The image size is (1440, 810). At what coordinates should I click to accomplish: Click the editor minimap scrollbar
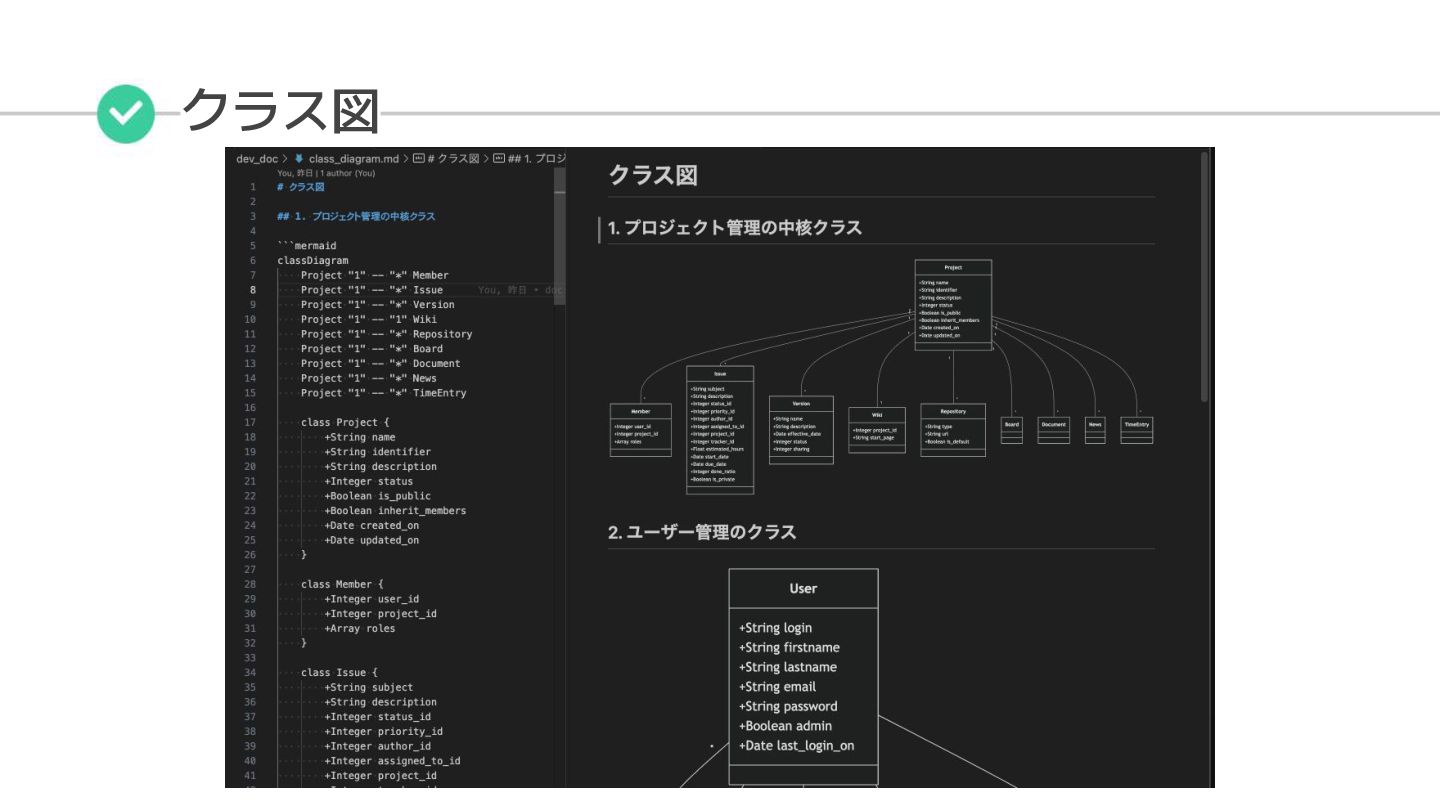point(560,237)
